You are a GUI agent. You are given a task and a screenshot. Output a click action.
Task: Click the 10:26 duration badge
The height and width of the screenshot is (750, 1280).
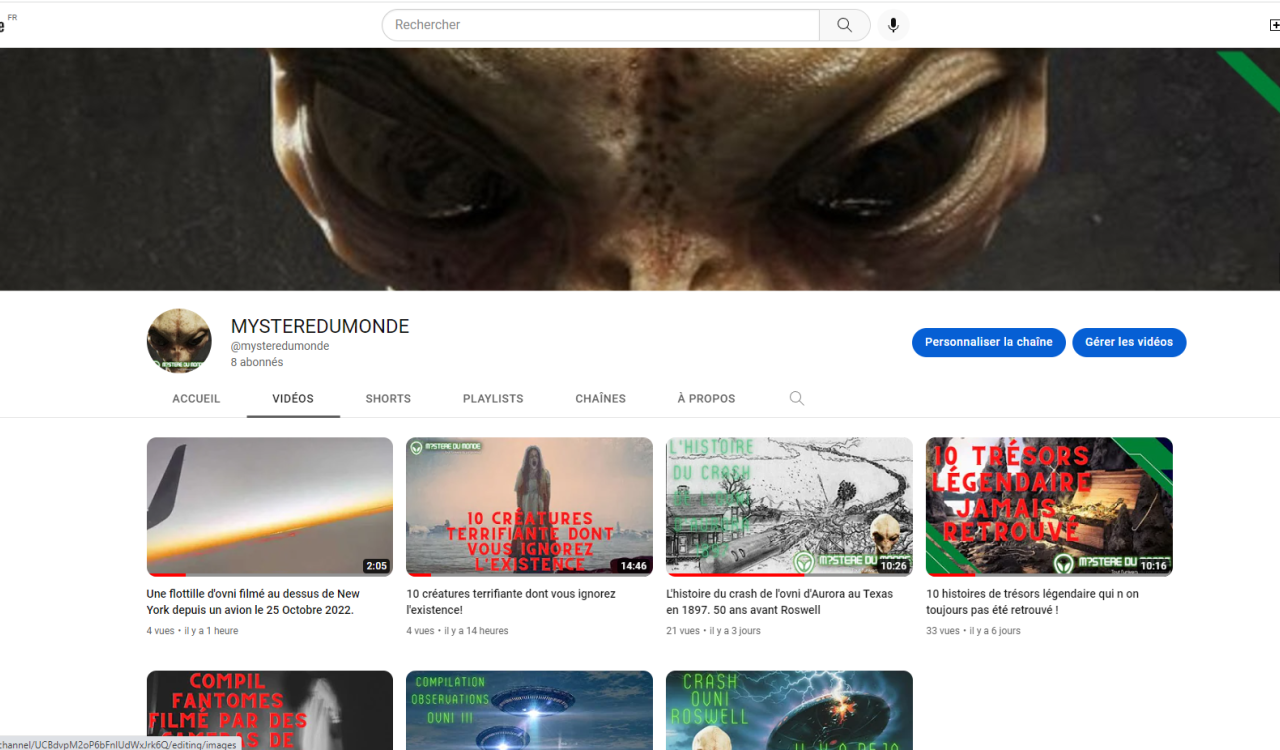point(893,566)
